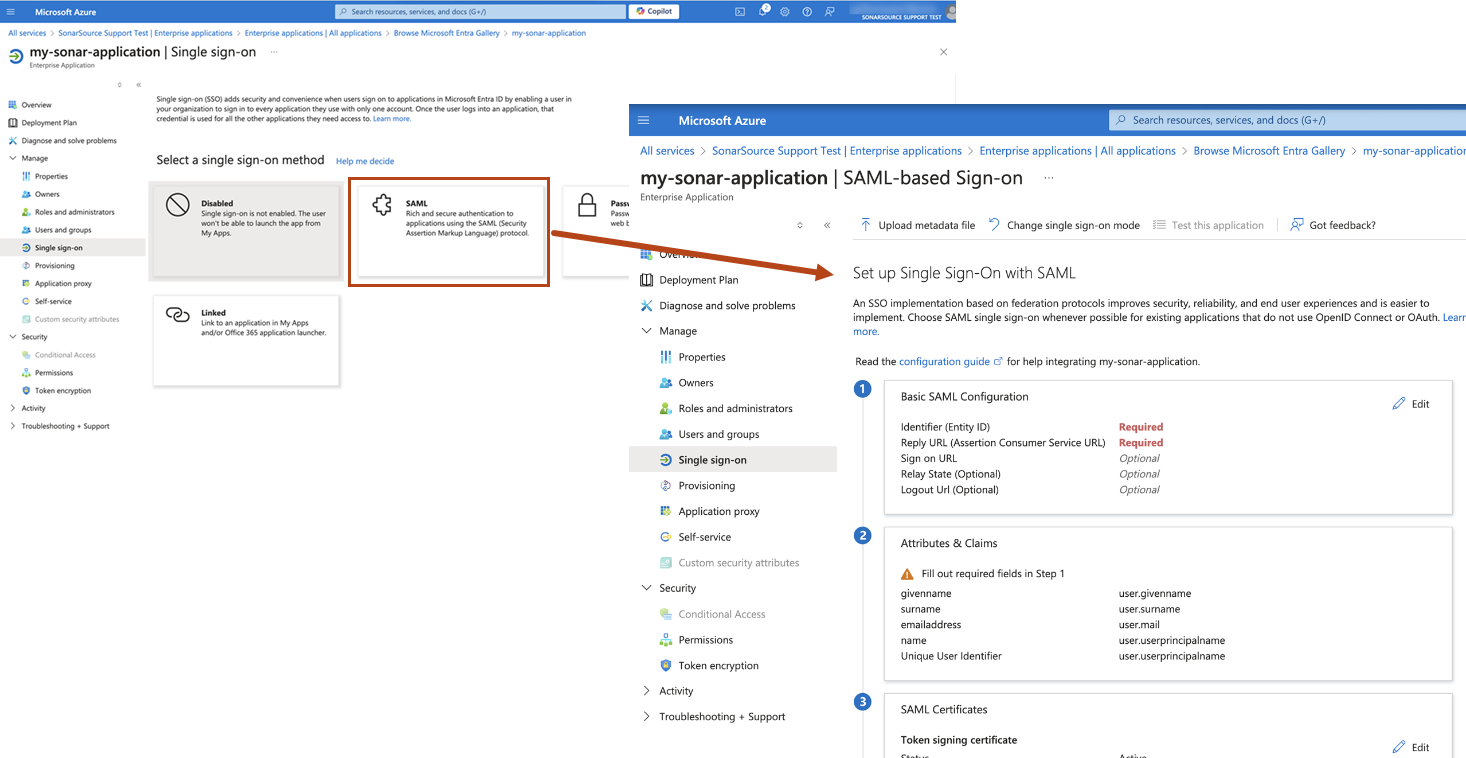
Task: Click the Copilot icon in top bar
Action: [653, 11]
